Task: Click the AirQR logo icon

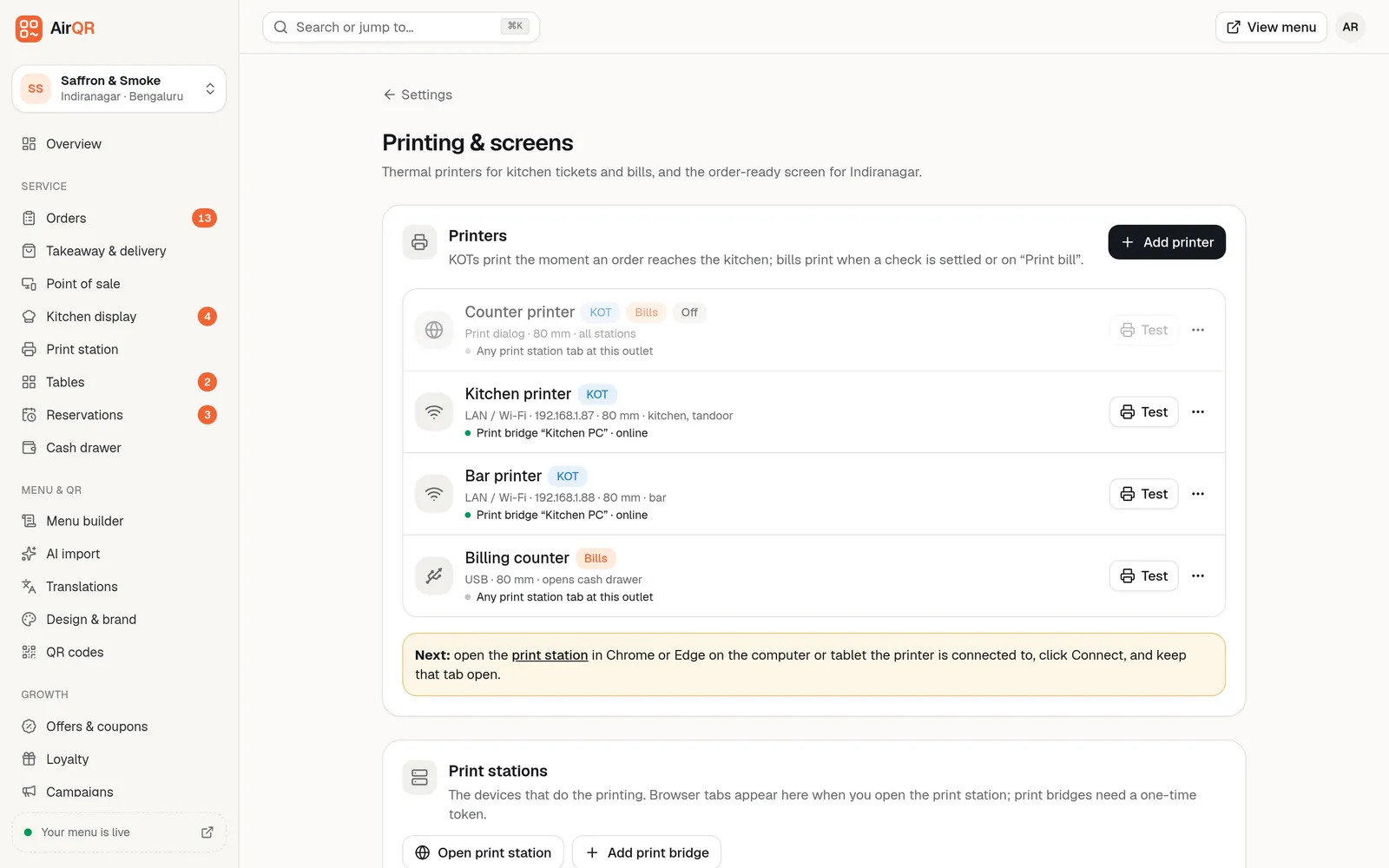Action: (29, 28)
